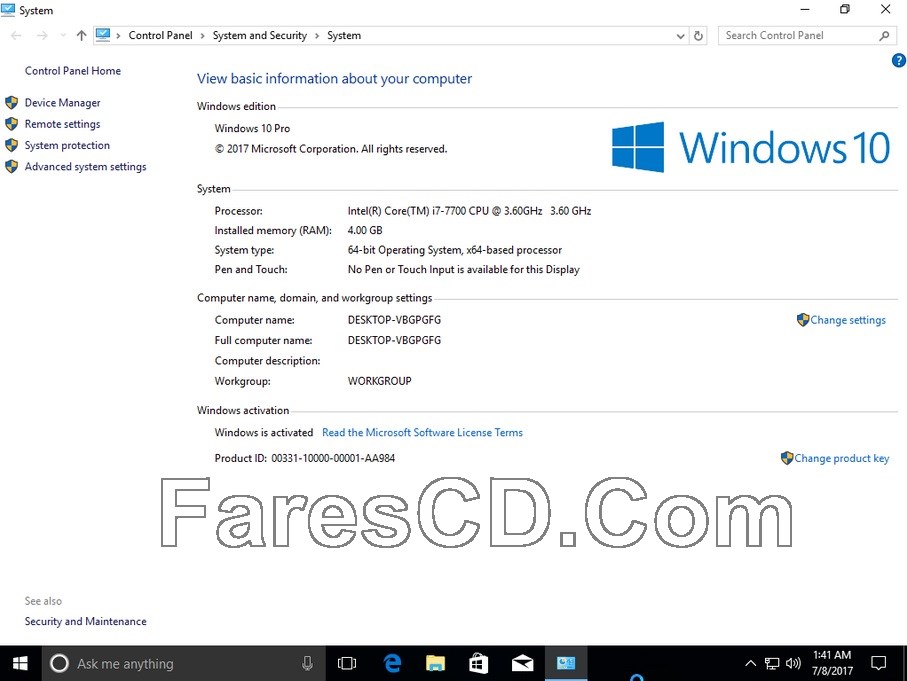Open System protection link

tap(67, 145)
